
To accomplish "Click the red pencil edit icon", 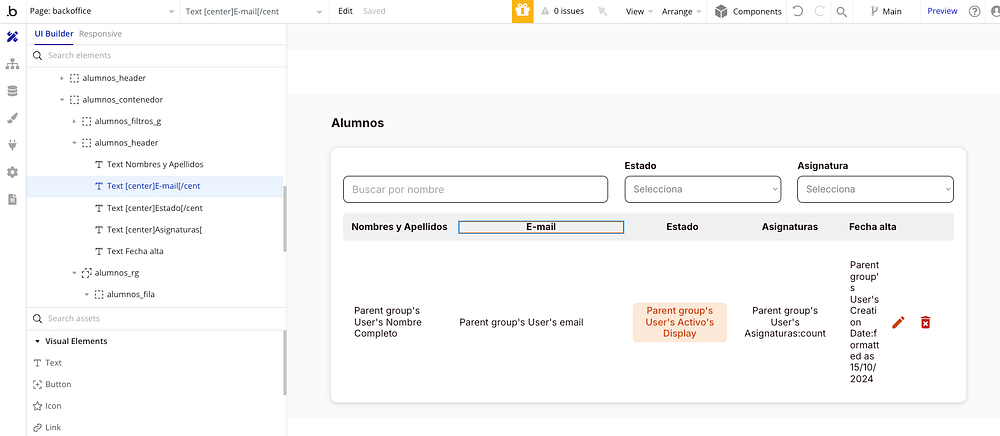I will 898,322.
